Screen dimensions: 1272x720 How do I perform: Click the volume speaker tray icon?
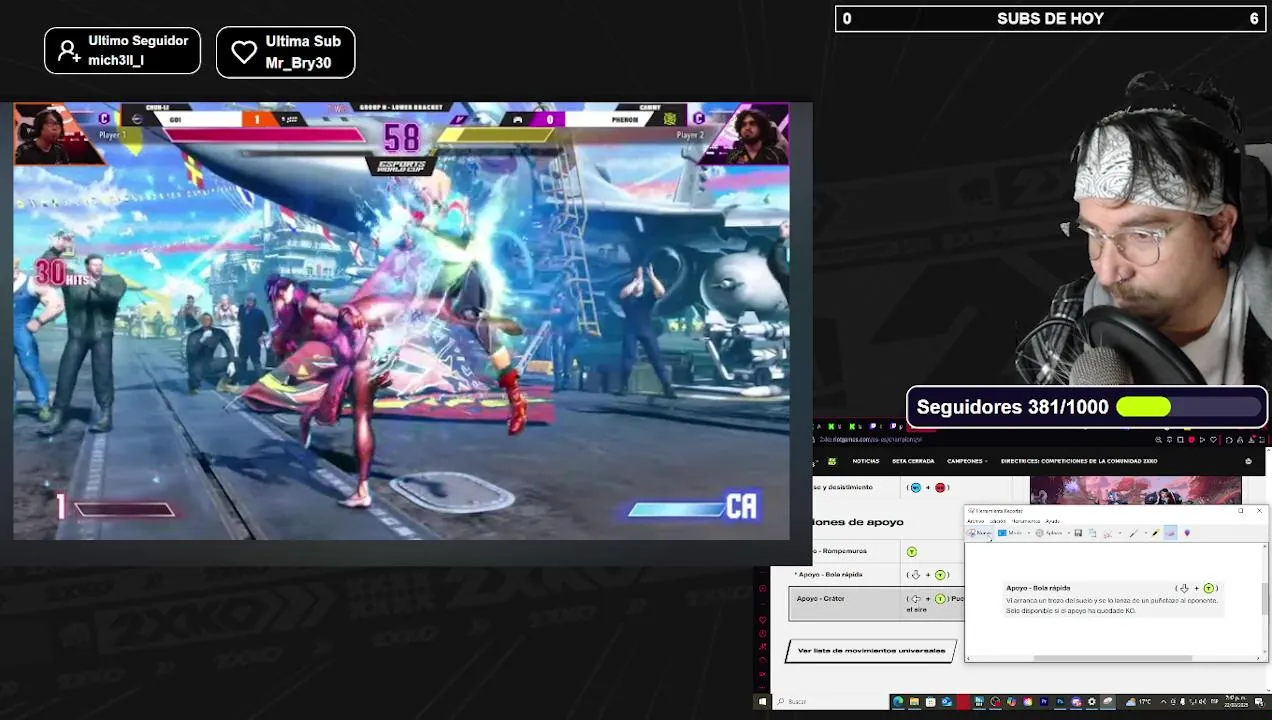click(x=1203, y=702)
